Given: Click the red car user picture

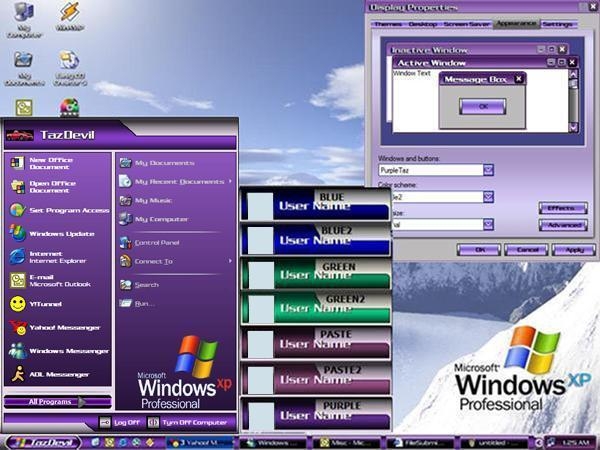Looking at the screenshot, I should point(20,135).
